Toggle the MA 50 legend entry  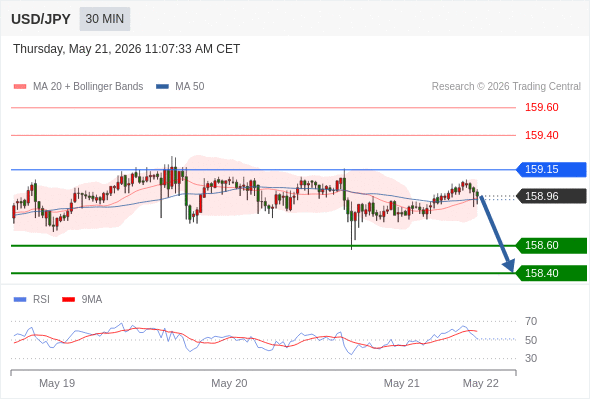tap(180, 87)
